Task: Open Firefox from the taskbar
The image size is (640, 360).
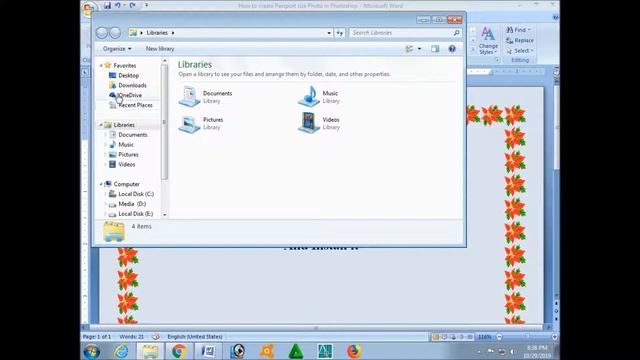Action: tap(354, 351)
